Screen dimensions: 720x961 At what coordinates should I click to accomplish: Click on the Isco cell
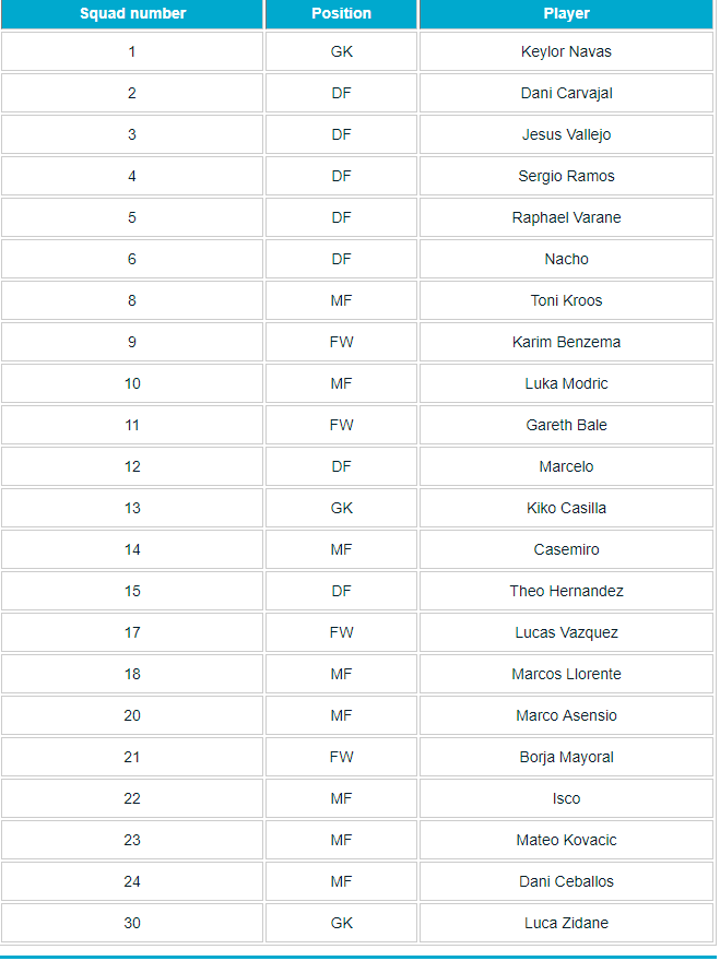566,799
